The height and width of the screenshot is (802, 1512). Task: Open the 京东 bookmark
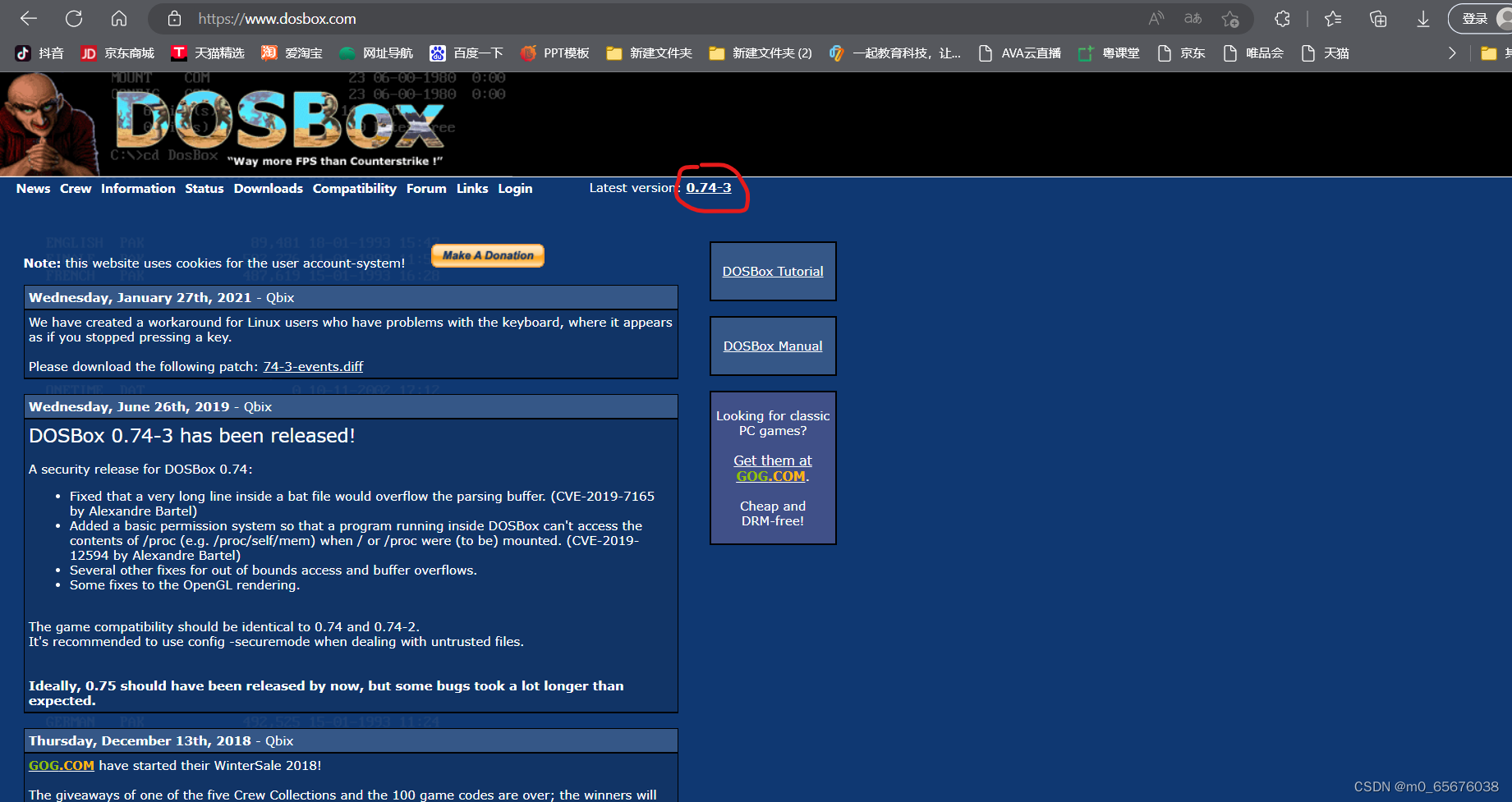[x=1181, y=53]
